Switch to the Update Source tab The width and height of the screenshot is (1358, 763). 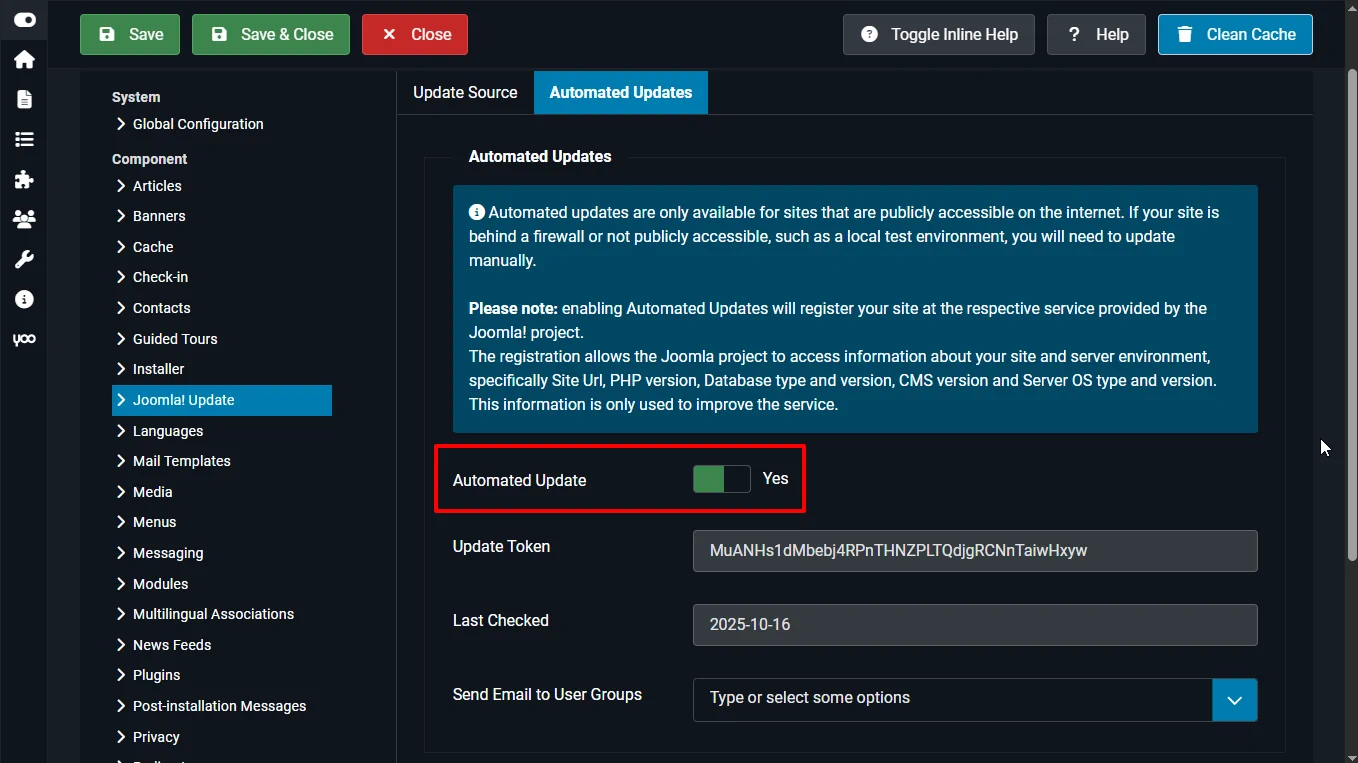click(465, 92)
